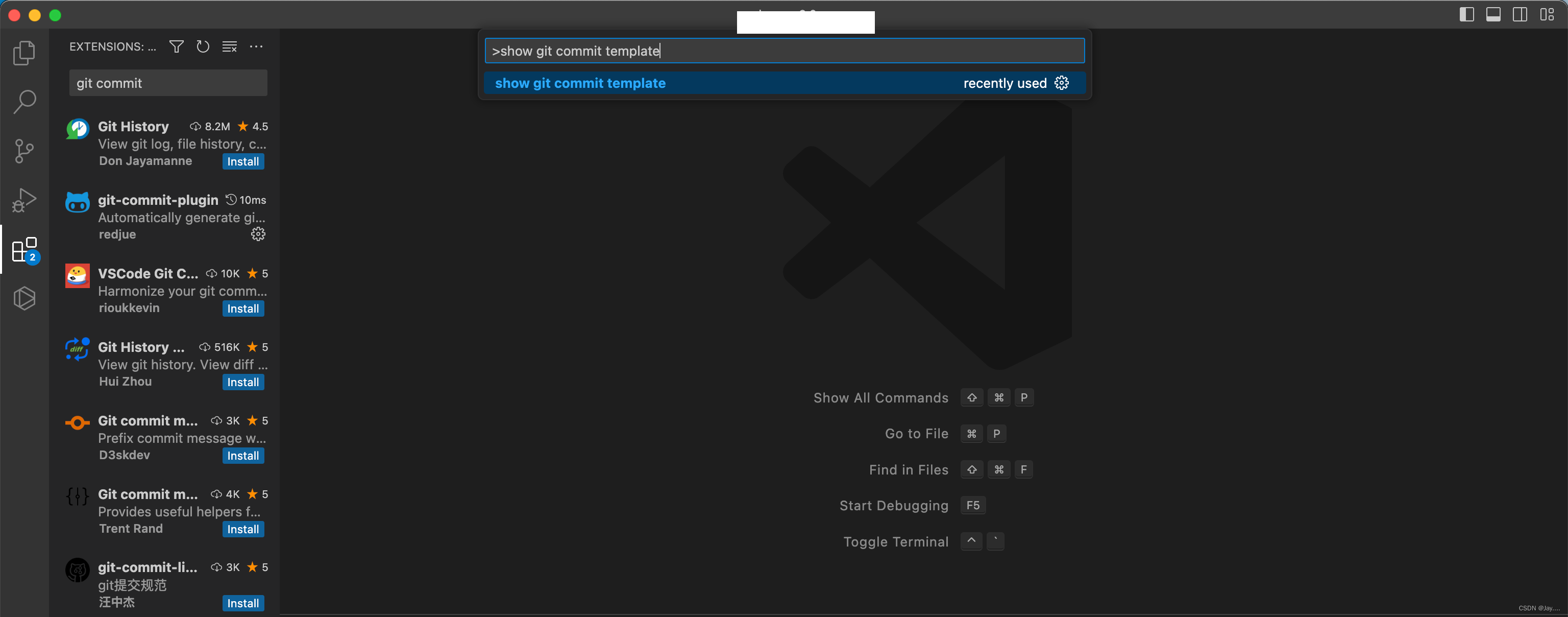The height and width of the screenshot is (617, 1568).
Task: Click the gear beside 'recently used' label
Action: point(1062,83)
